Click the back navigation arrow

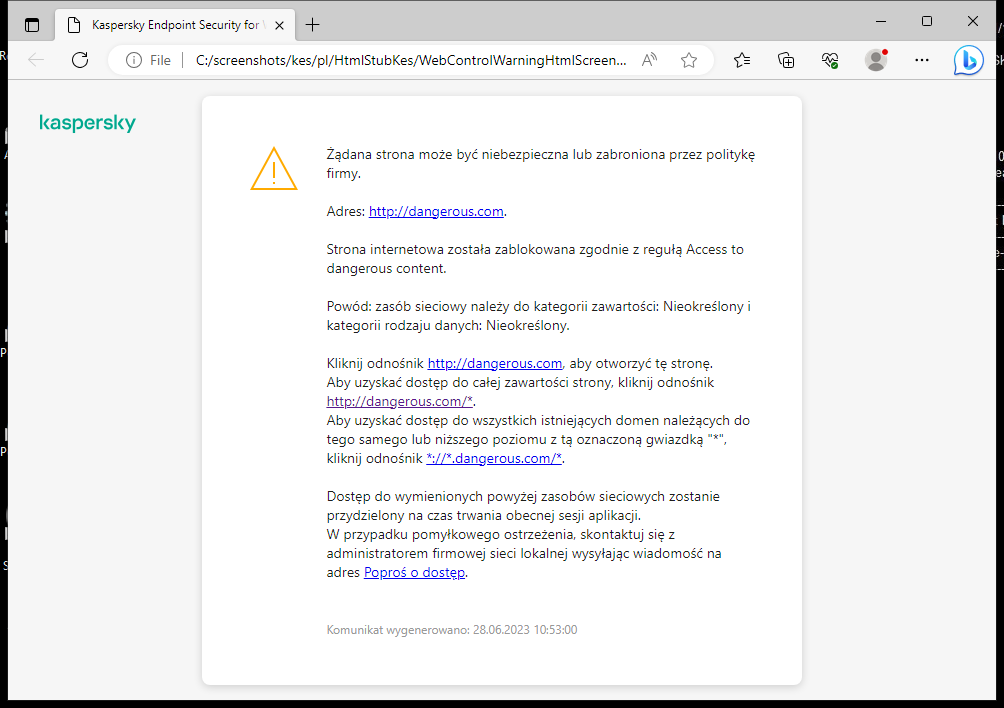coord(36,60)
